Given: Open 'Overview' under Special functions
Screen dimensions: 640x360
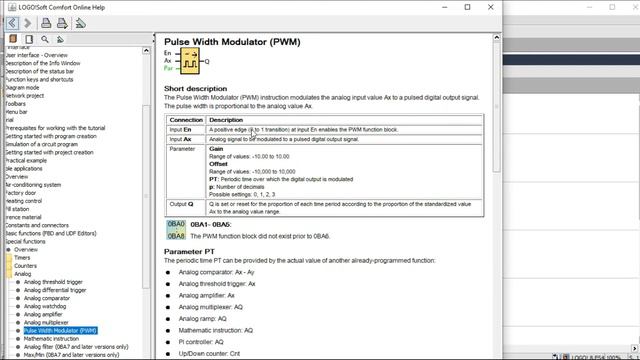Looking at the screenshot, I should click(x=26, y=250).
